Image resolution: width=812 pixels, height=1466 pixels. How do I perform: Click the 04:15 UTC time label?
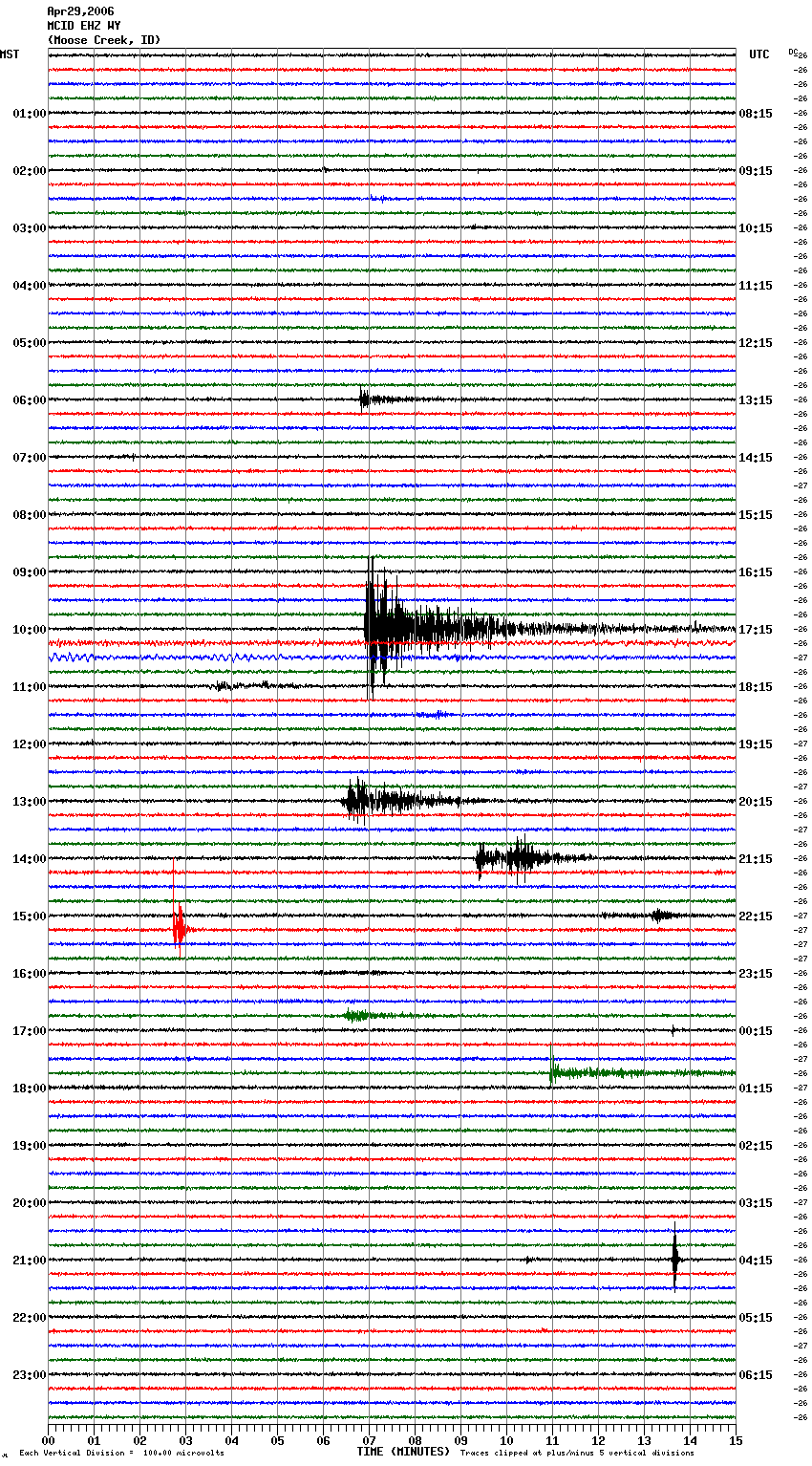point(756,1261)
